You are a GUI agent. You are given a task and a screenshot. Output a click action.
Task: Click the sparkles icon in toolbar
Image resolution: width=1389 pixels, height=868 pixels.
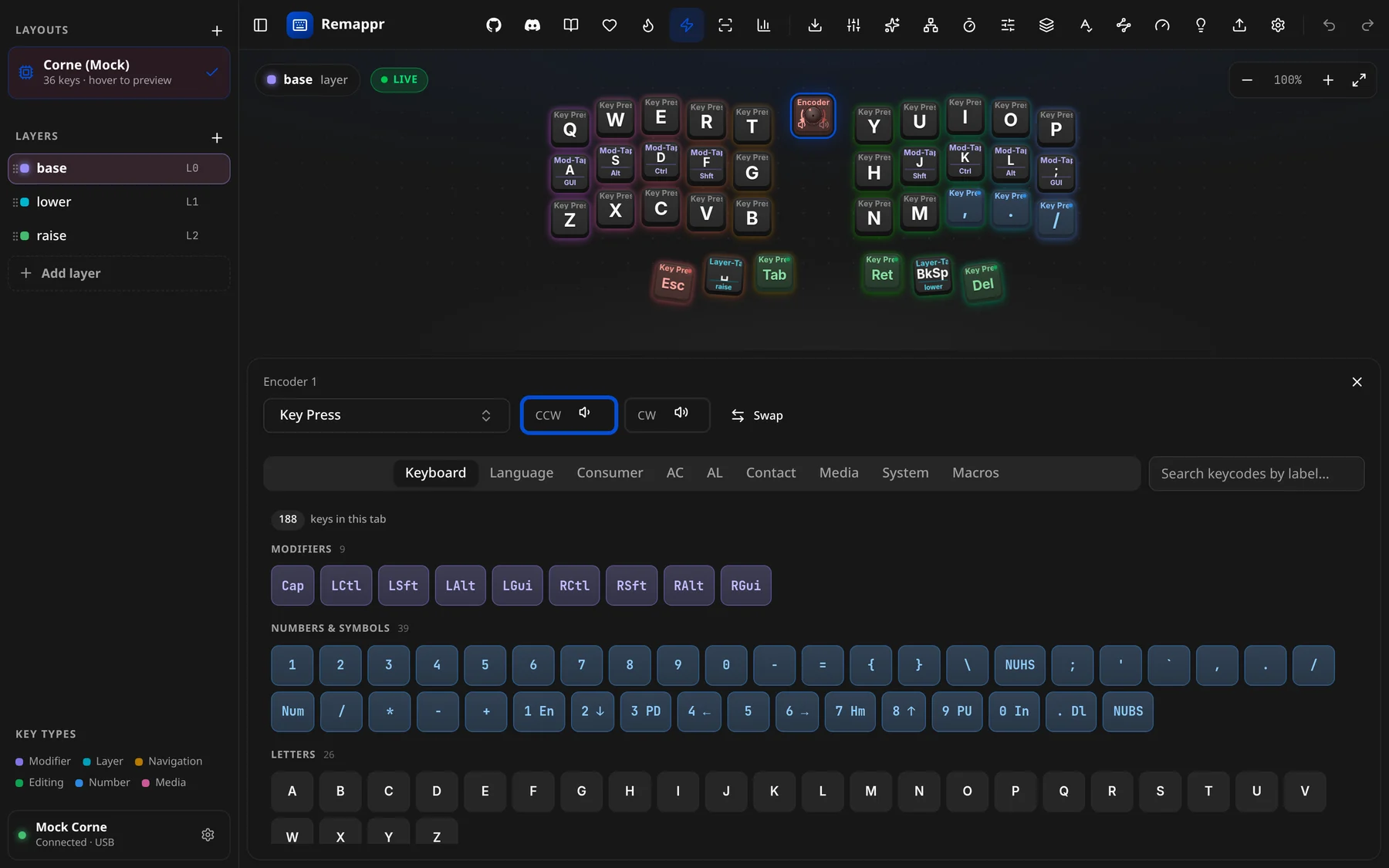click(892, 25)
